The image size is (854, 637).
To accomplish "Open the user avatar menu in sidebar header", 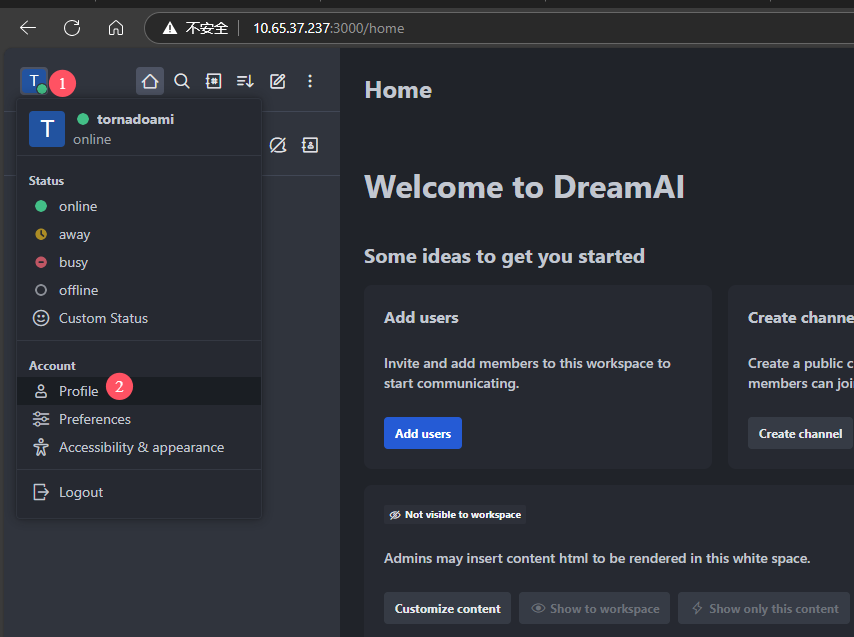I will [x=34, y=81].
